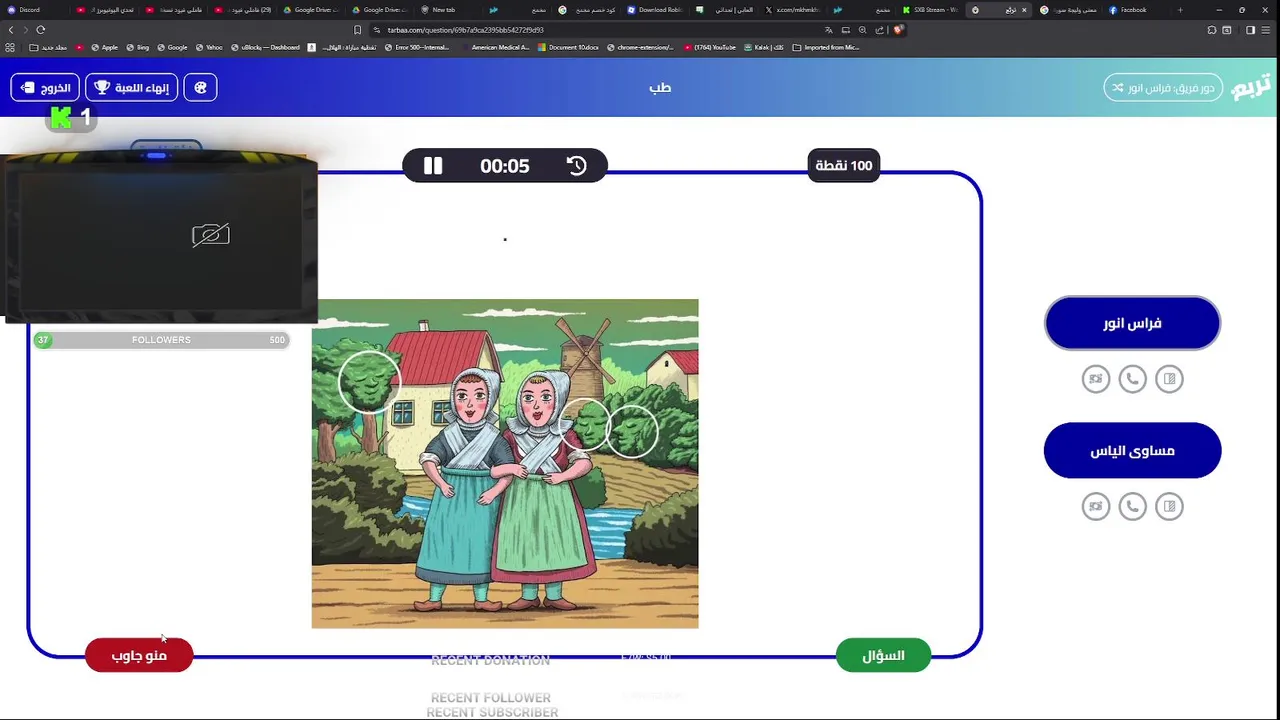Click the 100 نقطة points badge
This screenshot has width=1280, height=720.
click(x=844, y=165)
